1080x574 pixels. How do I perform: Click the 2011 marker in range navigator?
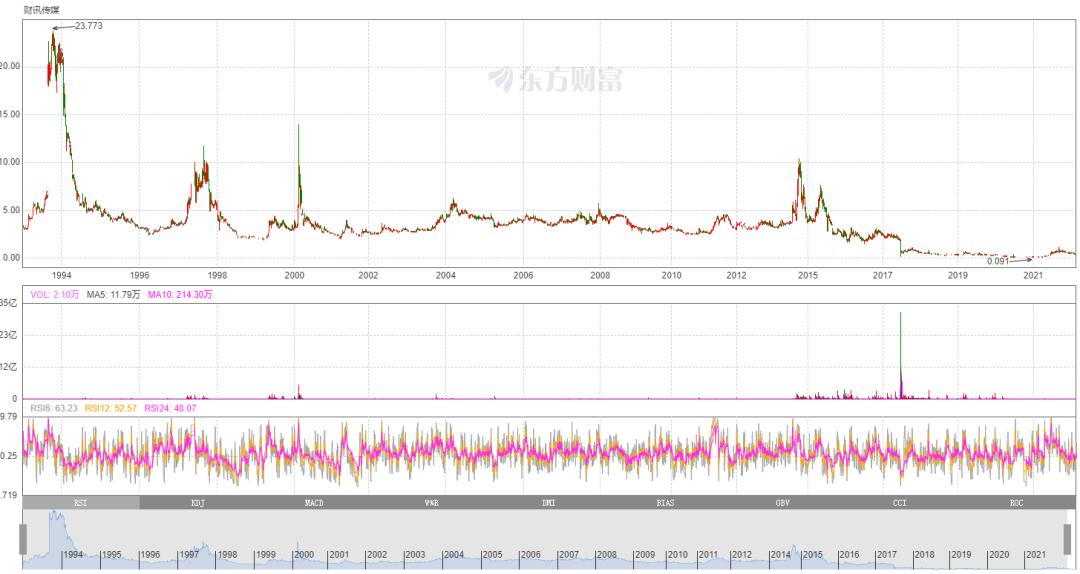click(x=708, y=554)
